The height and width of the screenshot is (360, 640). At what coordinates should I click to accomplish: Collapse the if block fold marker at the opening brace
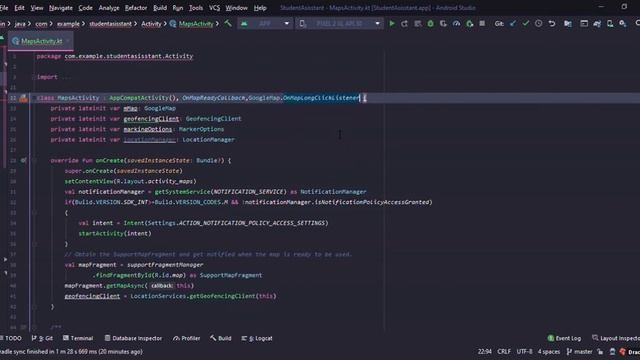click(x=34, y=213)
